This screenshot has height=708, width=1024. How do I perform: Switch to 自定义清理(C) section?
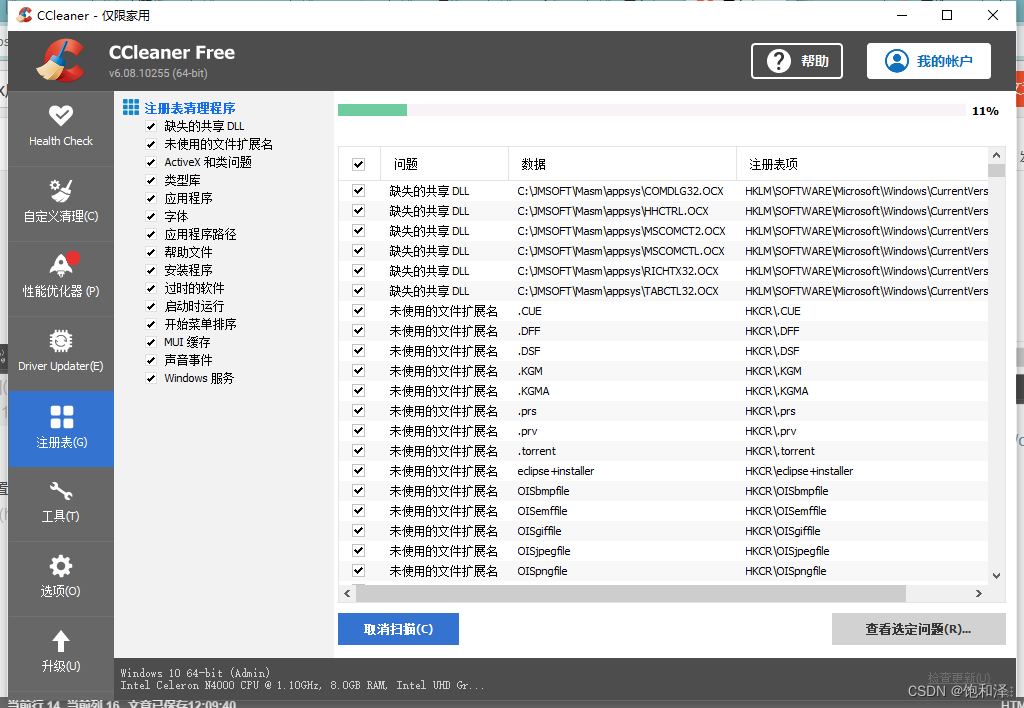coord(61,204)
